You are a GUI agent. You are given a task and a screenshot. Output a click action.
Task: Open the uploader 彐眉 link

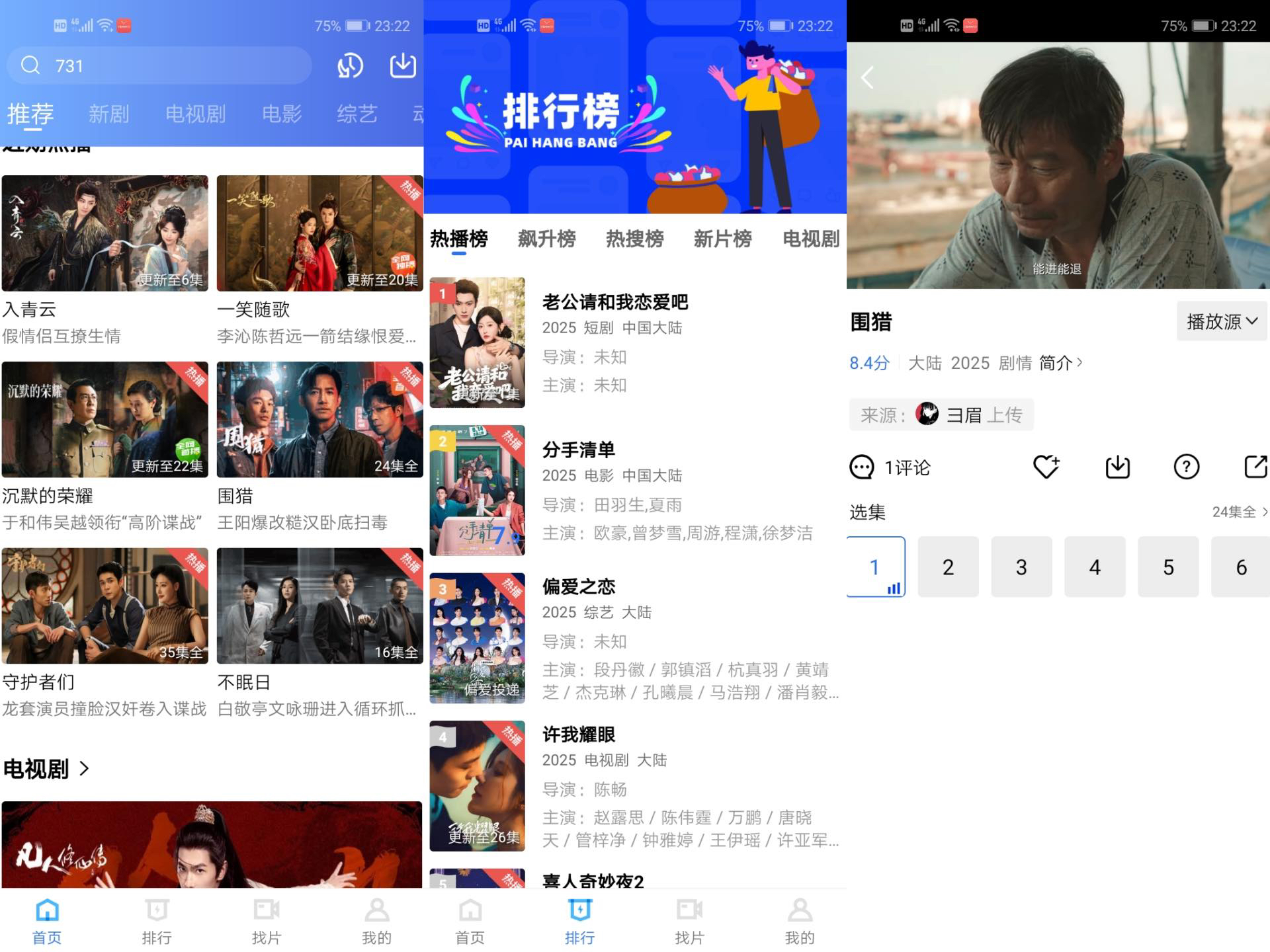(x=963, y=415)
